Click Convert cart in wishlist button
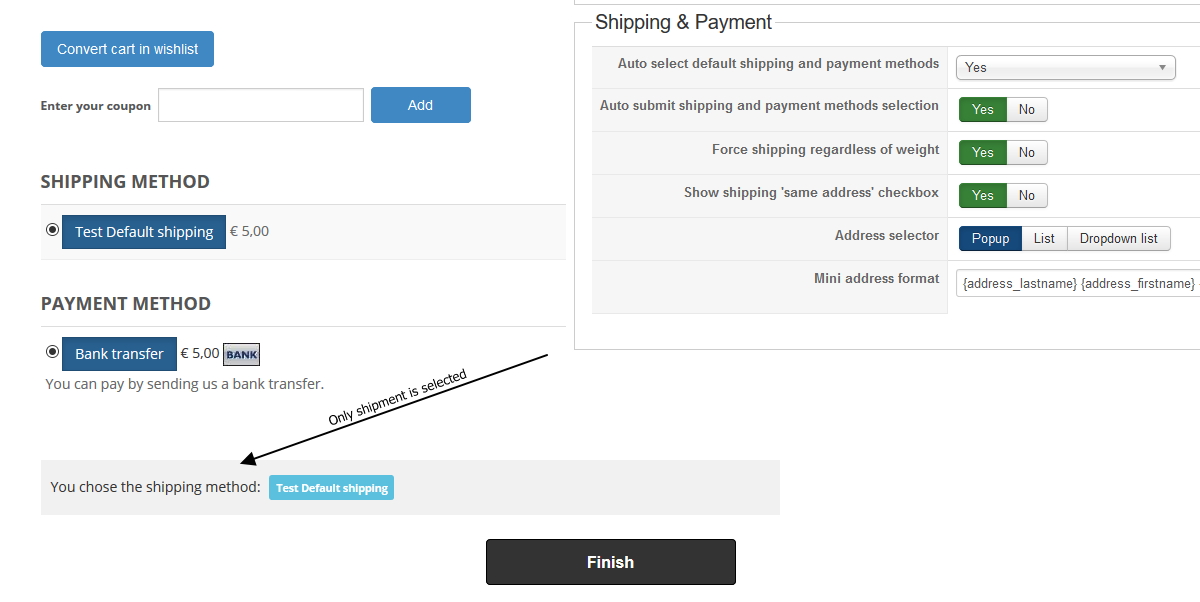This screenshot has height=602, width=1200. (127, 49)
